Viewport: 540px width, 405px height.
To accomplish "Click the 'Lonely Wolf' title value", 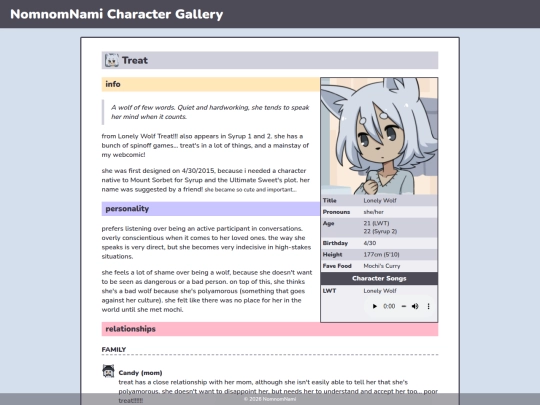I will pyautogui.click(x=380, y=200).
